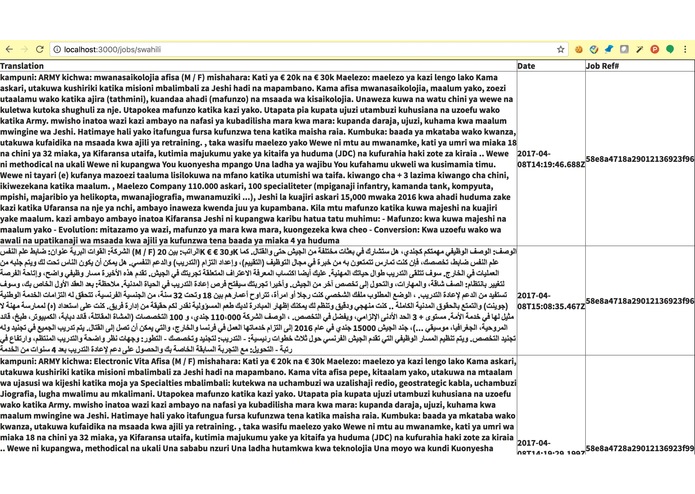Viewport: 695px width, 494px height.
Task: Select date 2017-04-08T15:08:35.467Z cell
Action: pos(551,301)
